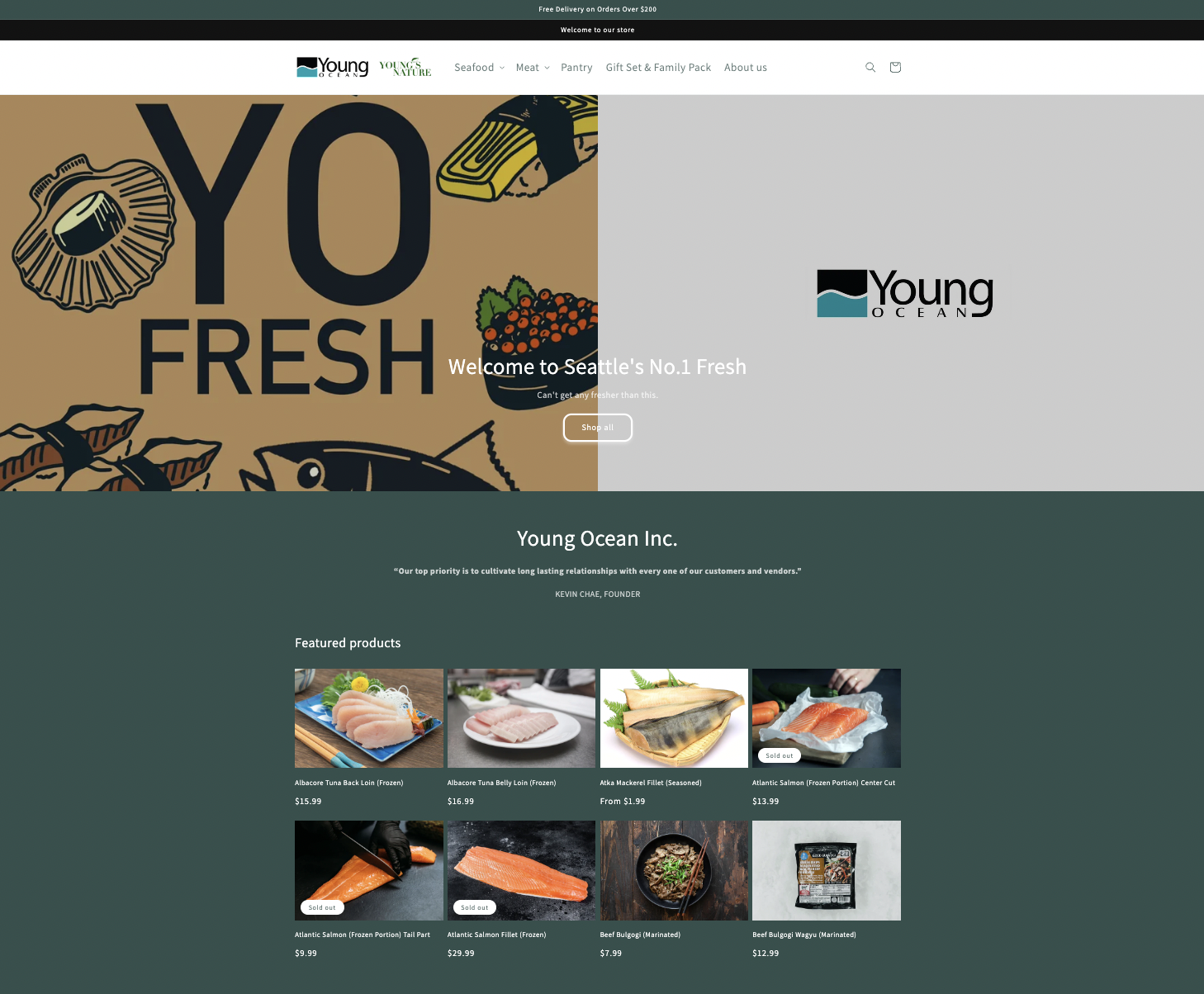
Task: Open the Pantry menu item
Action: (576, 68)
